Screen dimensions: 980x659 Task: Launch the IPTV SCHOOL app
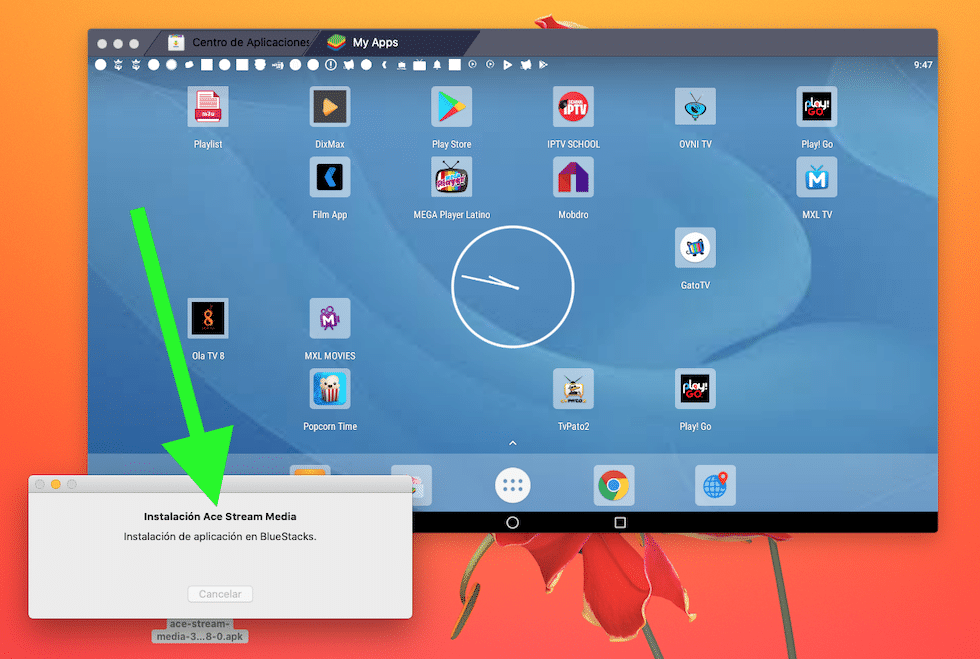pos(573,106)
